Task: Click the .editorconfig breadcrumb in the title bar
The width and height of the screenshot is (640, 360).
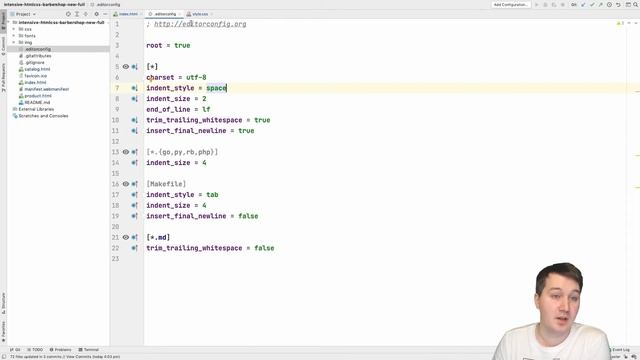Action: [x=106, y=4]
